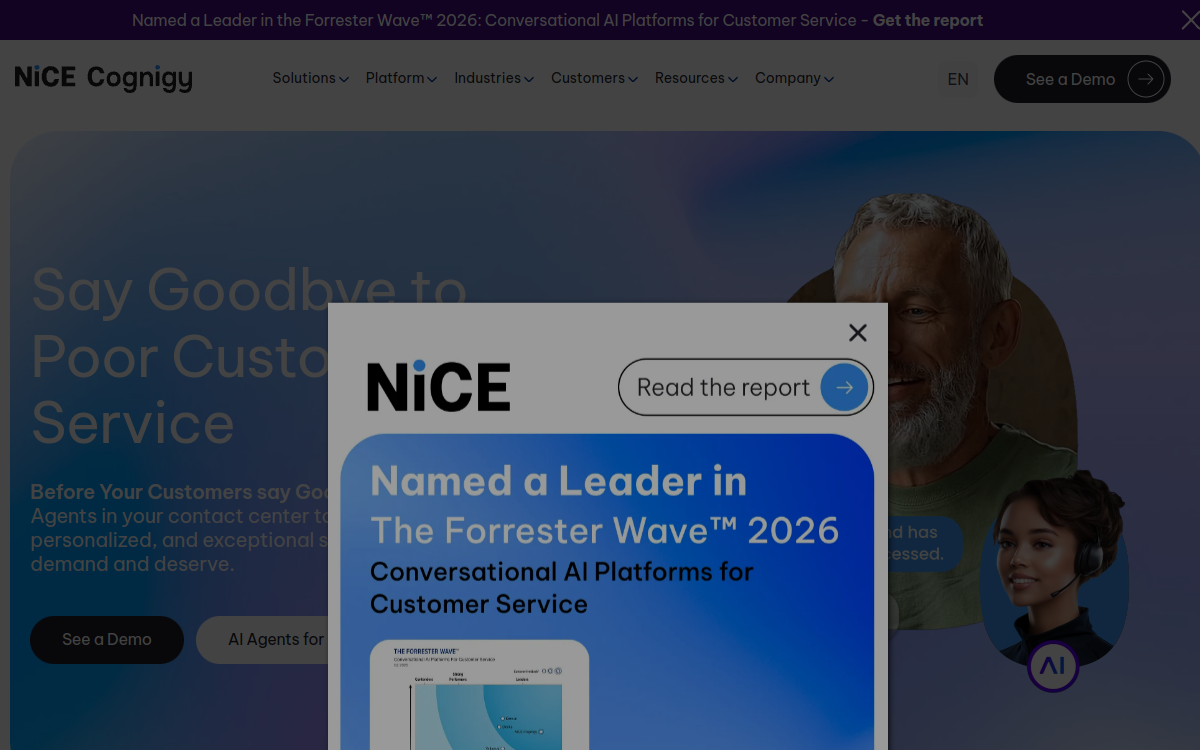Click the Forrester Wave chart thumbnail
The width and height of the screenshot is (1200, 750).
tap(479, 695)
